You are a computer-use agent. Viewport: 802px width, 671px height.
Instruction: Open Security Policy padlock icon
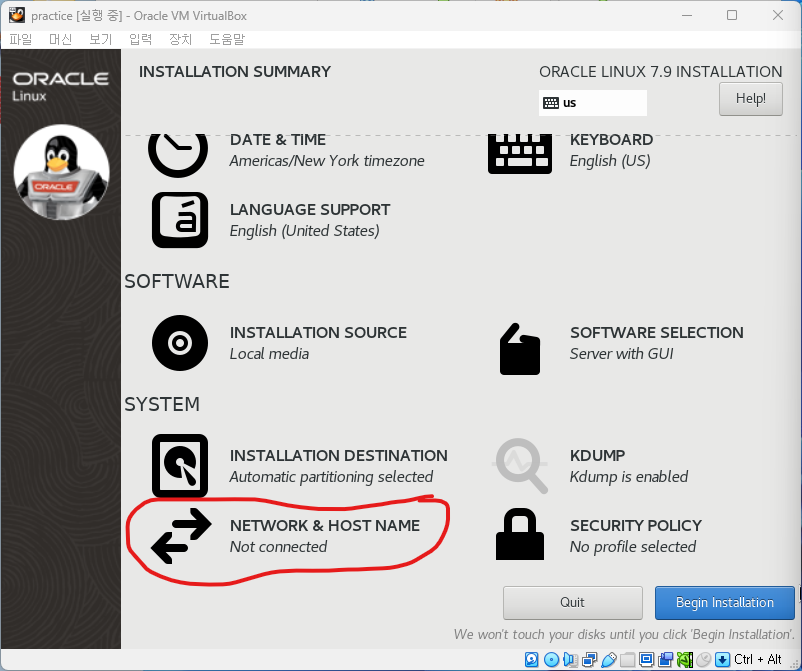click(x=520, y=534)
